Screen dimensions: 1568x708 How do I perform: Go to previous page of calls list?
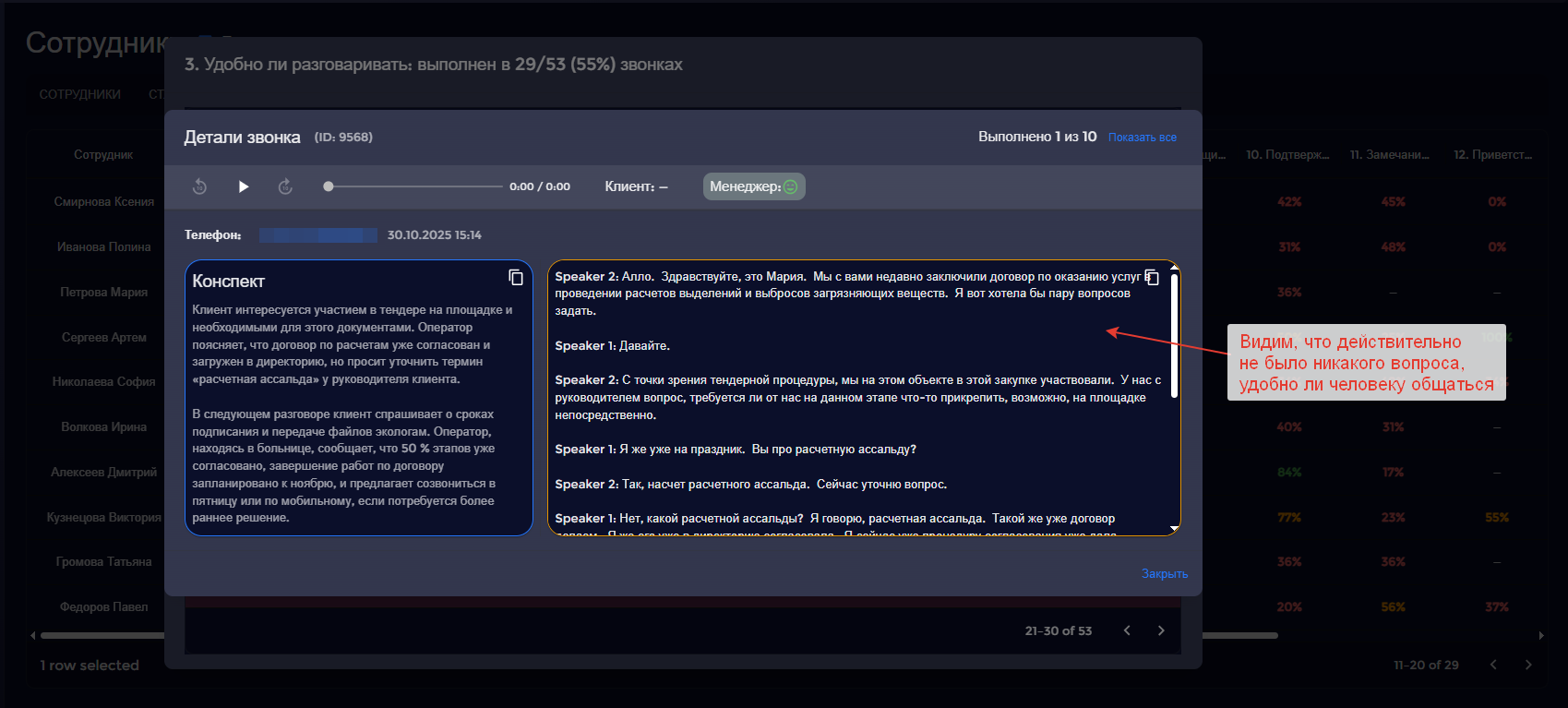1127,630
